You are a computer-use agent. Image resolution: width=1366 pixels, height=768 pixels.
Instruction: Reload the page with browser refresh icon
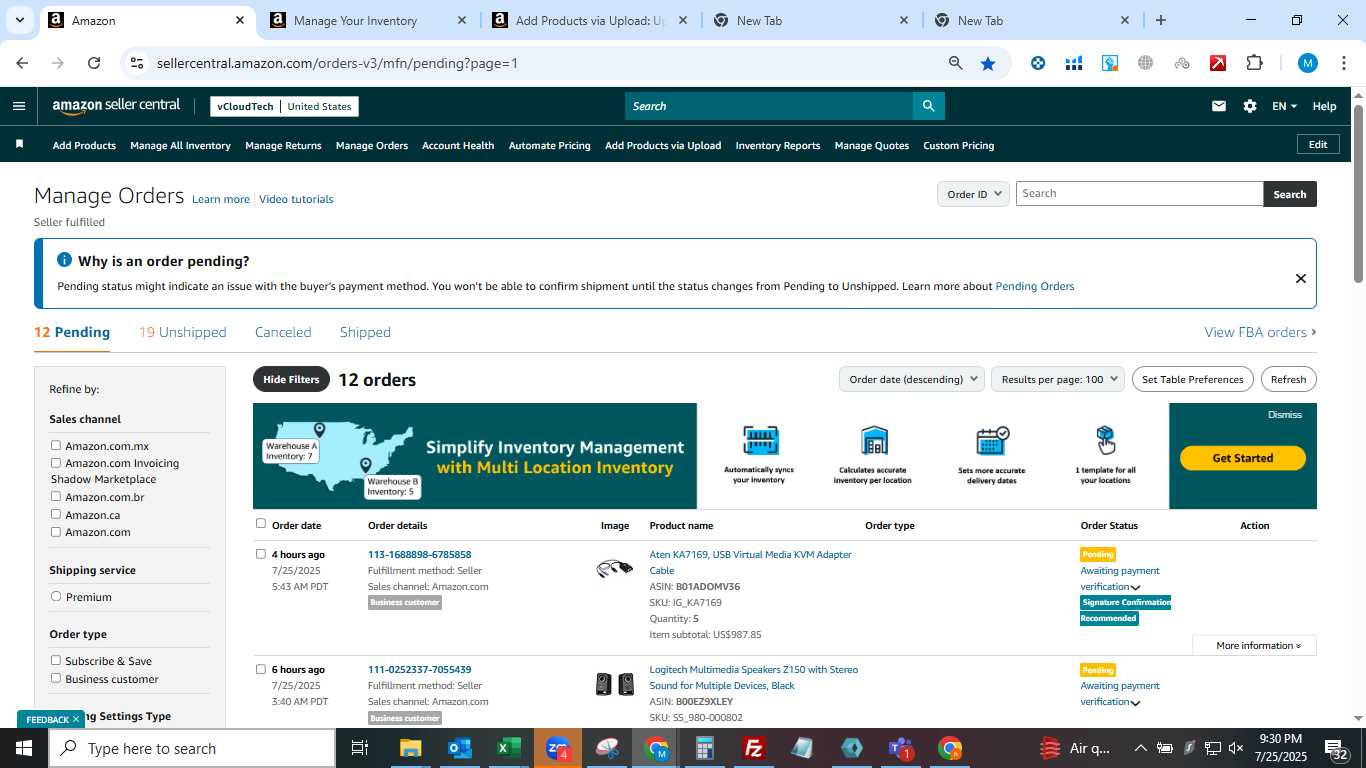pos(94,63)
